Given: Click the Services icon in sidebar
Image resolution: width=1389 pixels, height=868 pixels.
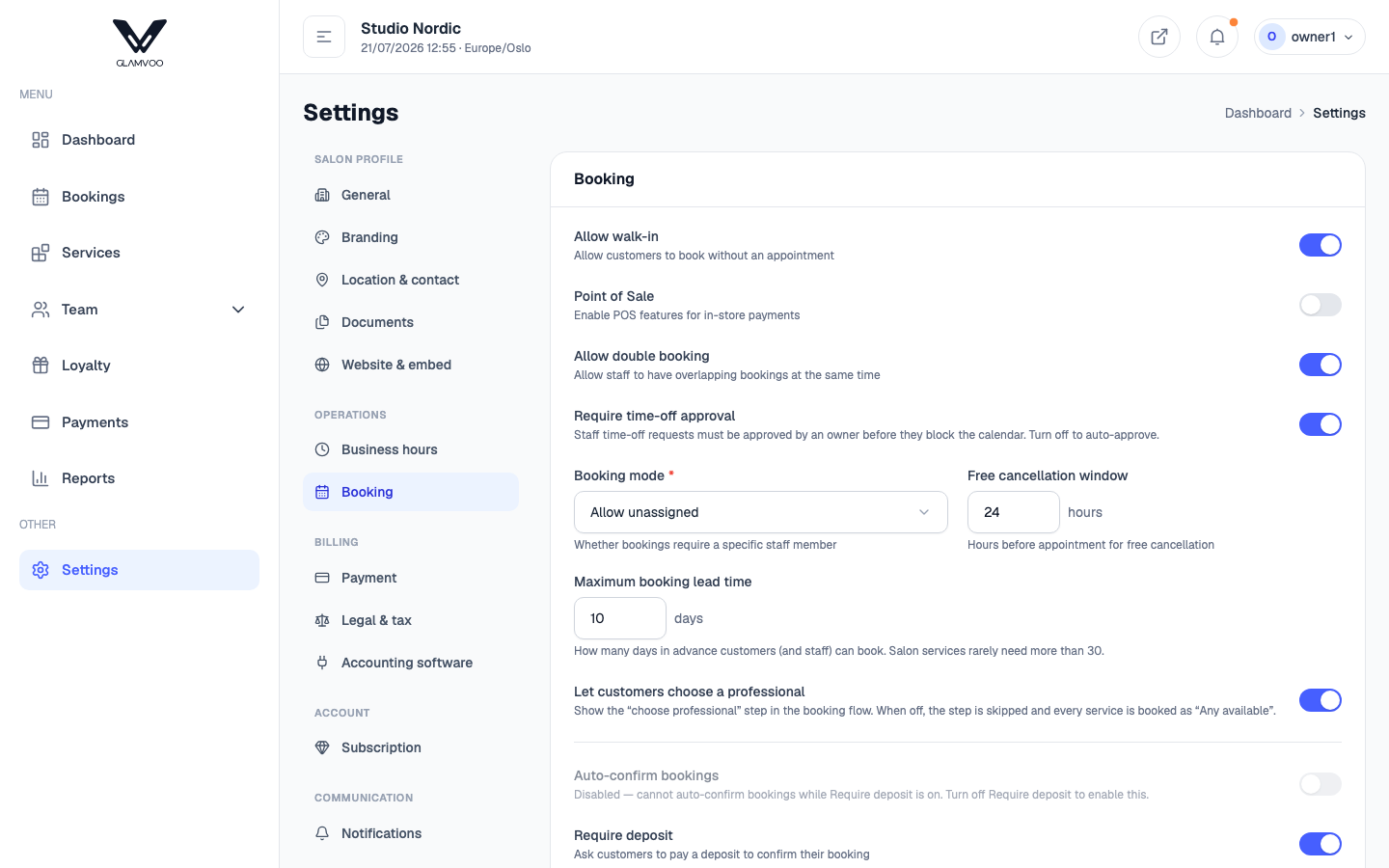Looking at the screenshot, I should coord(41,253).
